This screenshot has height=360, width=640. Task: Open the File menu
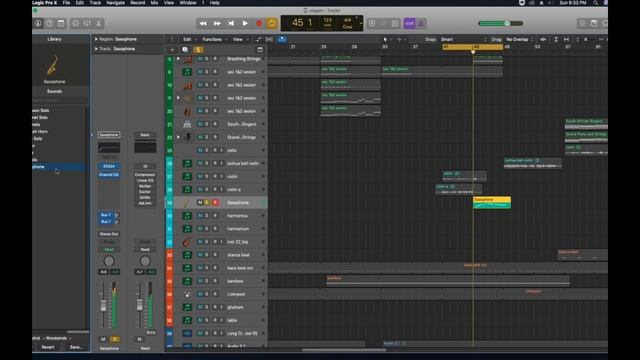[x=66, y=3]
